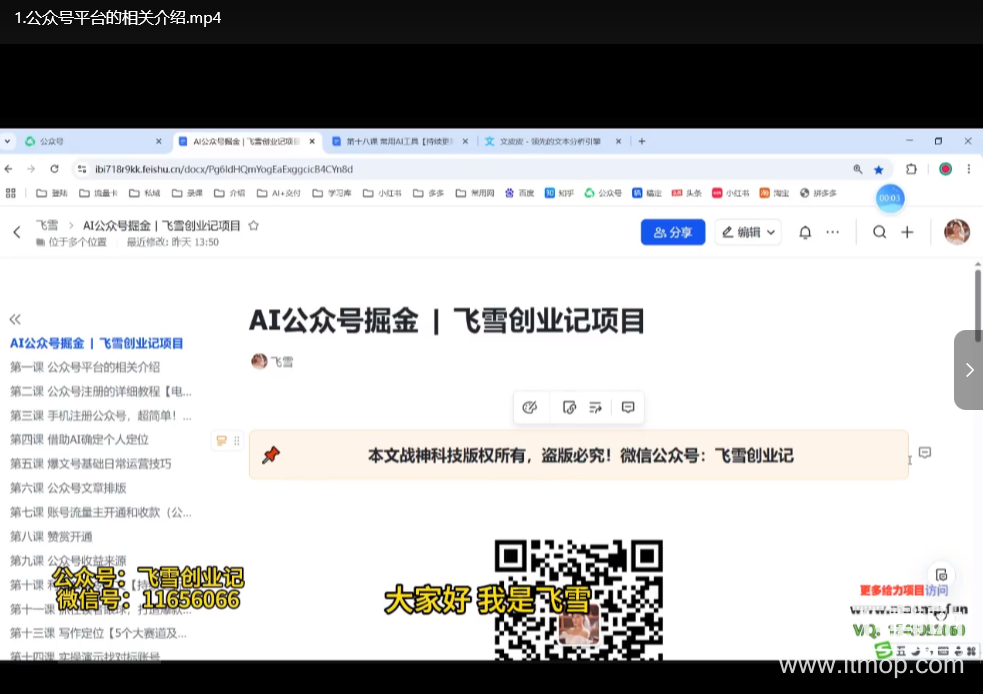
Task: Open the 稿定 bookmark
Action: tap(647, 193)
